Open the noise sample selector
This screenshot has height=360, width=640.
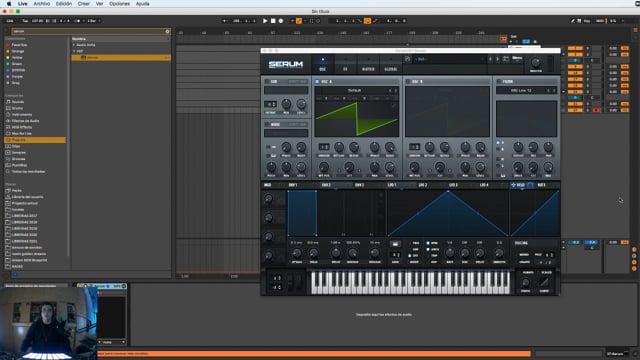pos(286,133)
